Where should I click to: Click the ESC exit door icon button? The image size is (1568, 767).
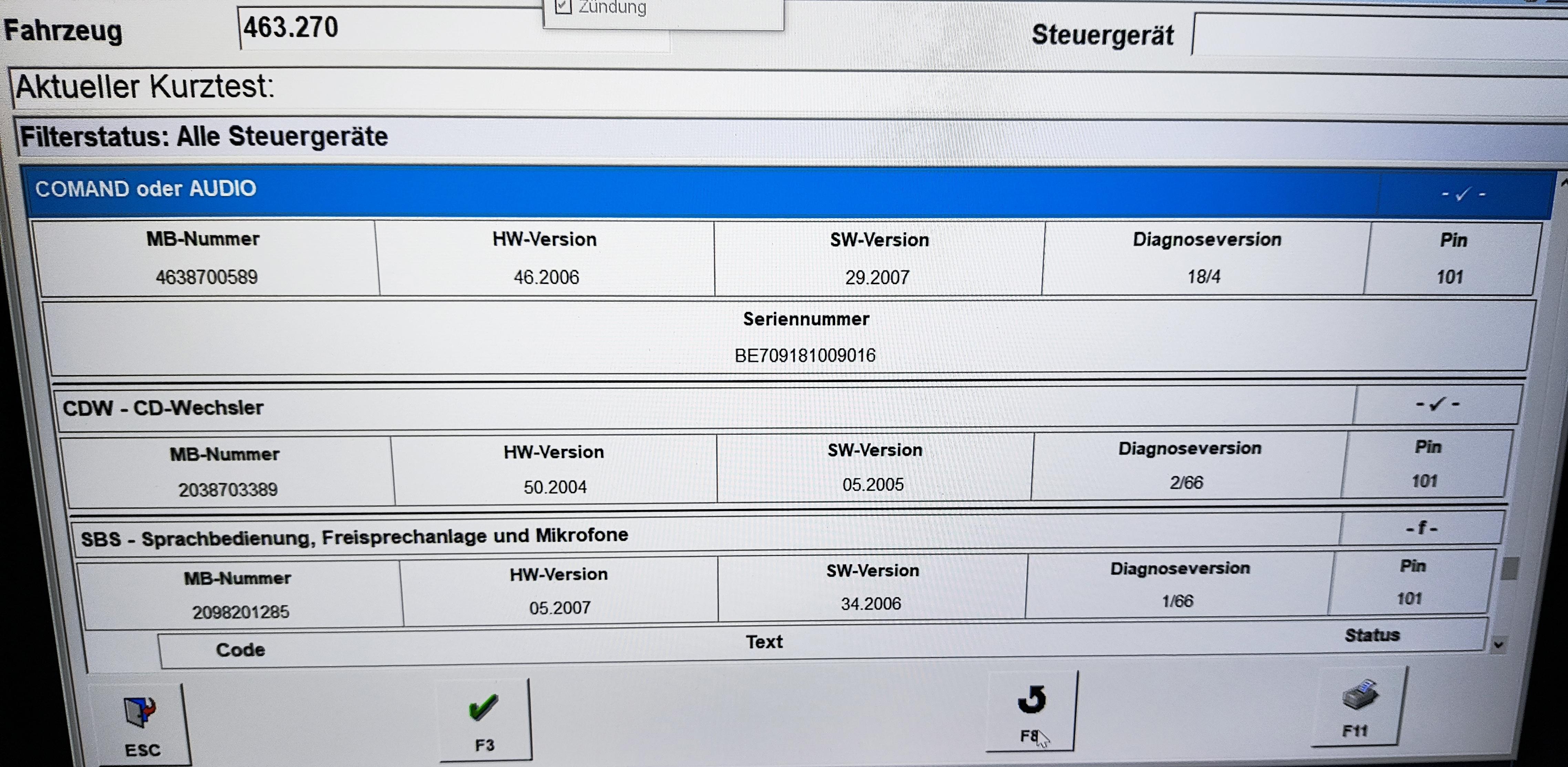point(140,724)
